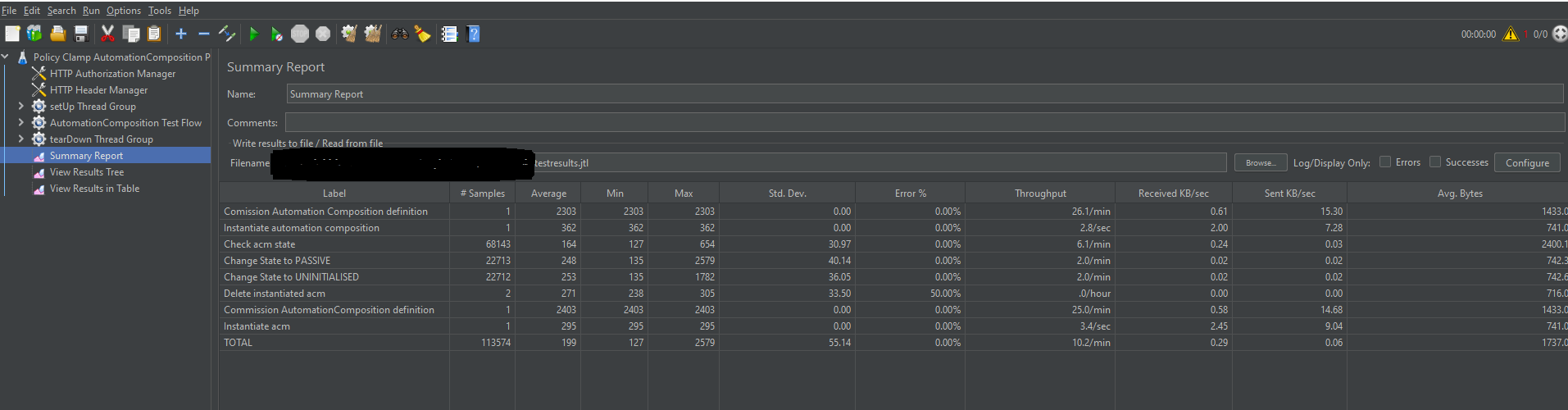Sort table by # Samples column header
This screenshot has width=1568, height=410.
pos(483,193)
